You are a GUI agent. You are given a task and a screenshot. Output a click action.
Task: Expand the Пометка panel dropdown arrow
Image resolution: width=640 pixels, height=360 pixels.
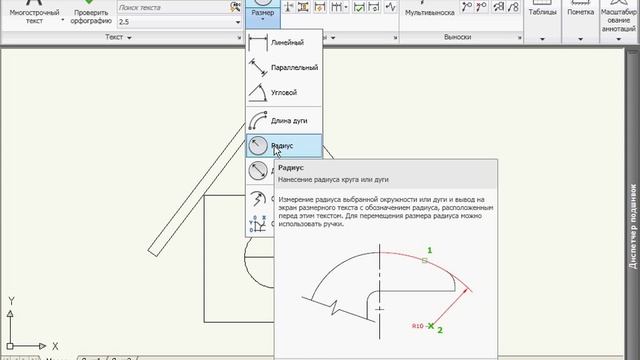[x=580, y=39]
